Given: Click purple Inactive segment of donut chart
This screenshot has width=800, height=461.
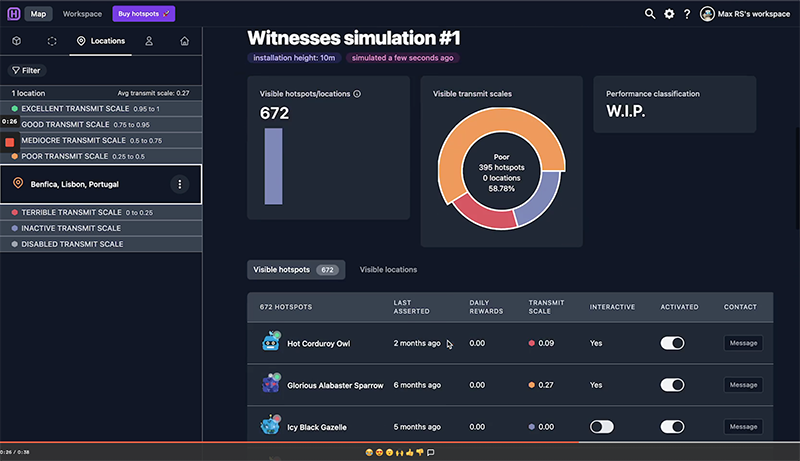Looking at the screenshot, I should coord(541,199).
